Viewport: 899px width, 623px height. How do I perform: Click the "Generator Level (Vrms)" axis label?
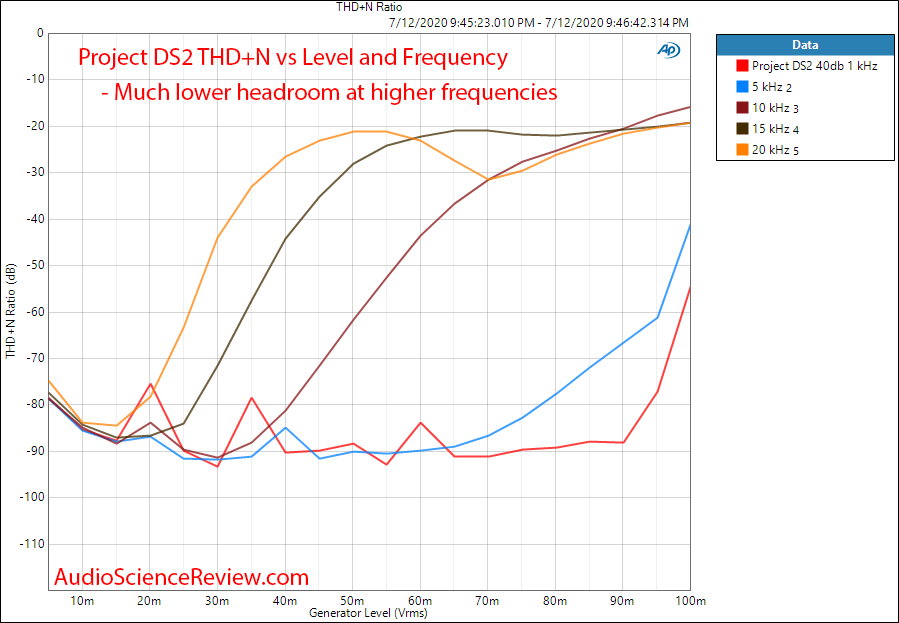[369, 613]
